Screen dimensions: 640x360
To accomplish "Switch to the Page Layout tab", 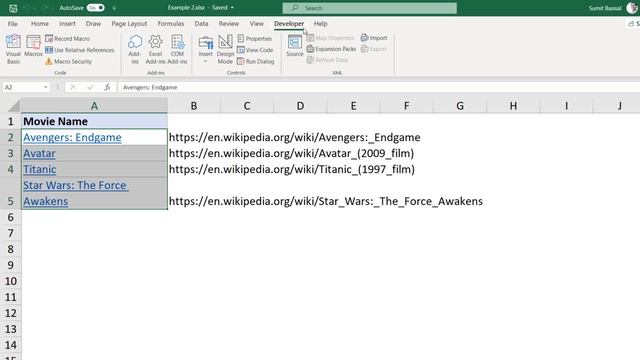I will (x=129, y=24).
